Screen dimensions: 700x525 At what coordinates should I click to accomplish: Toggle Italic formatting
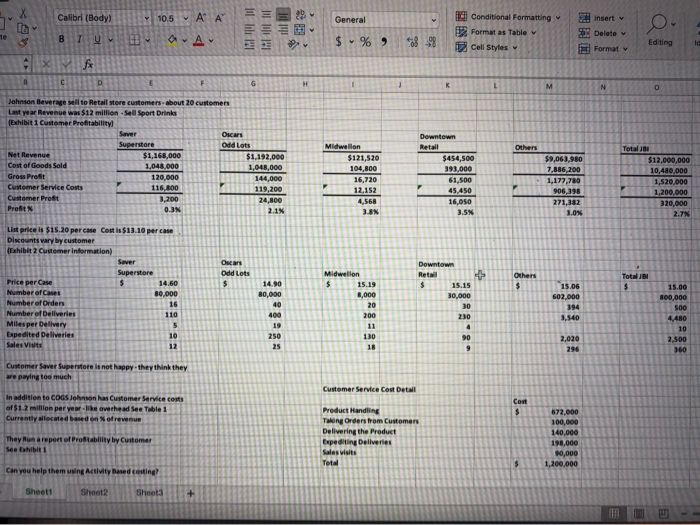click(x=79, y=39)
